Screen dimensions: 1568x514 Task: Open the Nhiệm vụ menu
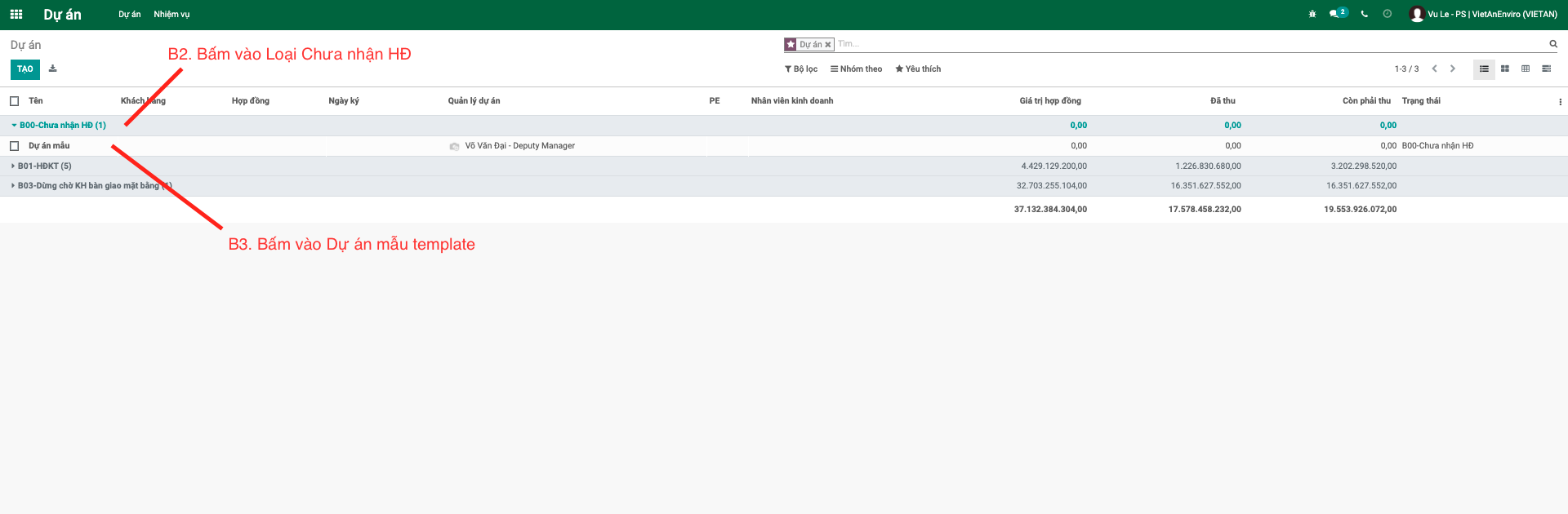pyautogui.click(x=171, y=15)
